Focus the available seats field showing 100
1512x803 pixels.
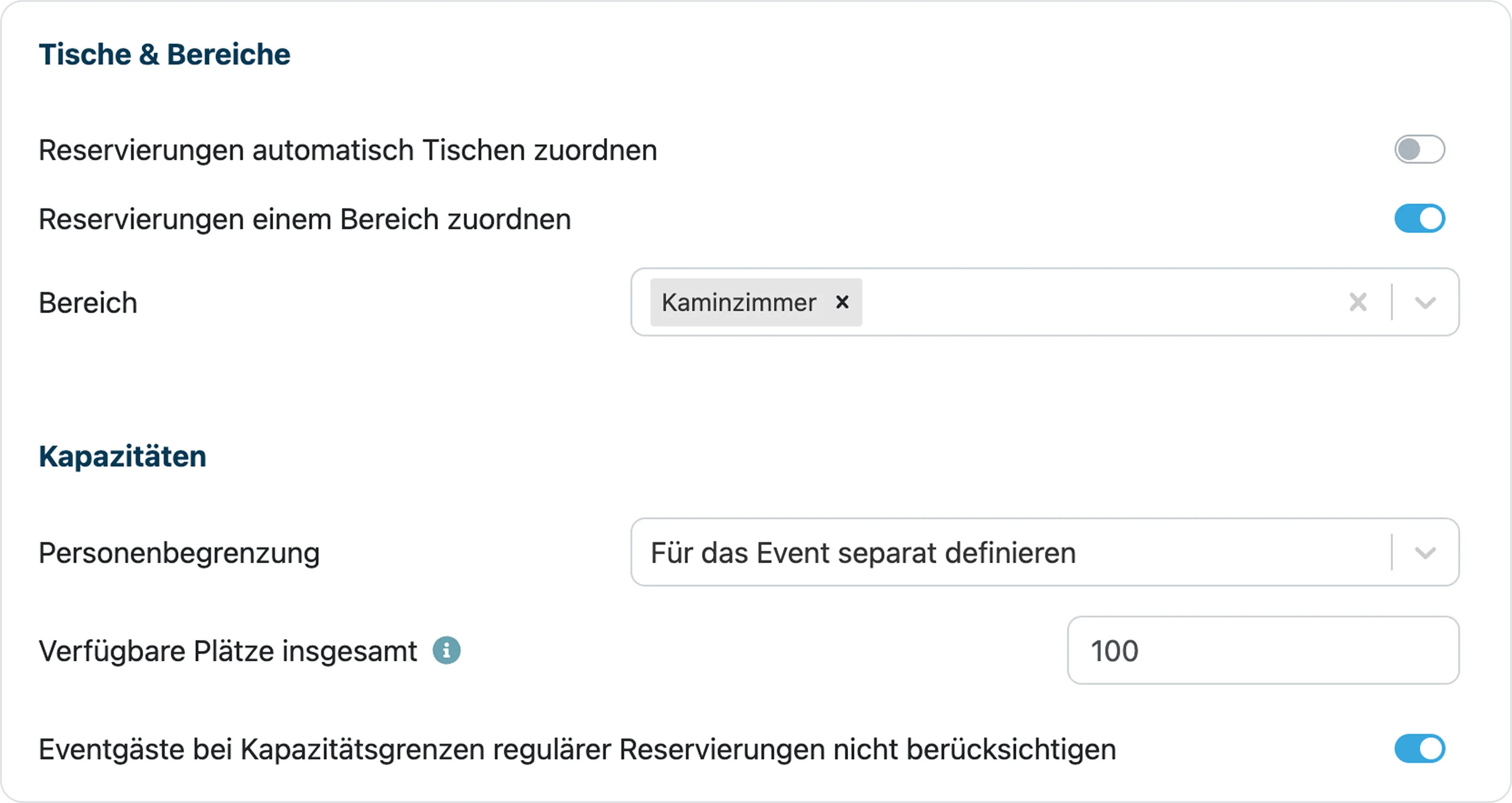pos(1263,650)
